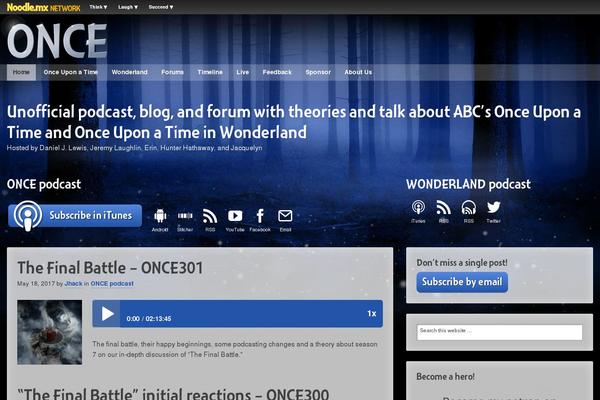Go to the Home tab

(x=21, y=72)
